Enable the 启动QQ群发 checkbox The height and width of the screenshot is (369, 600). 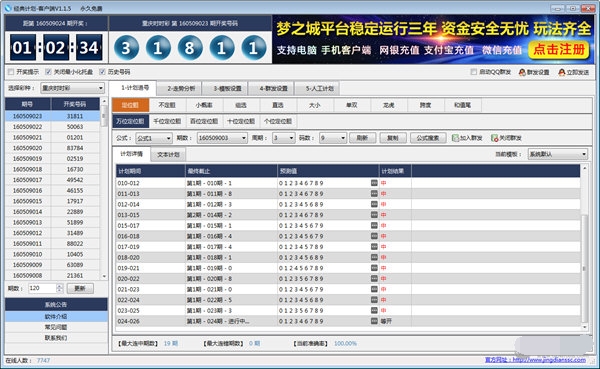tap(474, 72)
